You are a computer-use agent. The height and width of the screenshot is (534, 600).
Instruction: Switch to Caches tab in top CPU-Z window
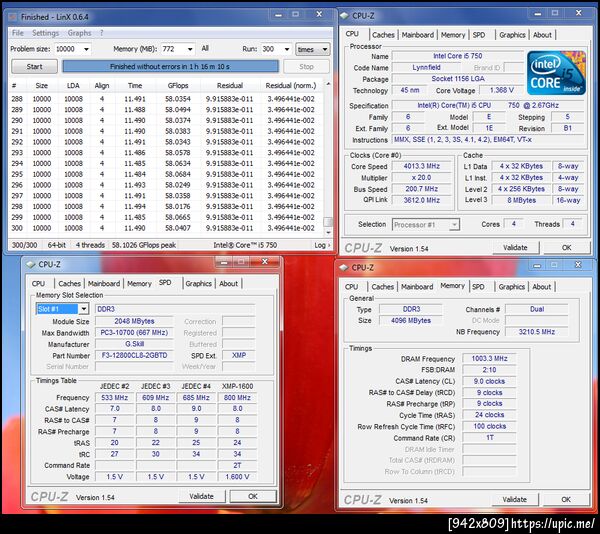click(x=383, y=35)
